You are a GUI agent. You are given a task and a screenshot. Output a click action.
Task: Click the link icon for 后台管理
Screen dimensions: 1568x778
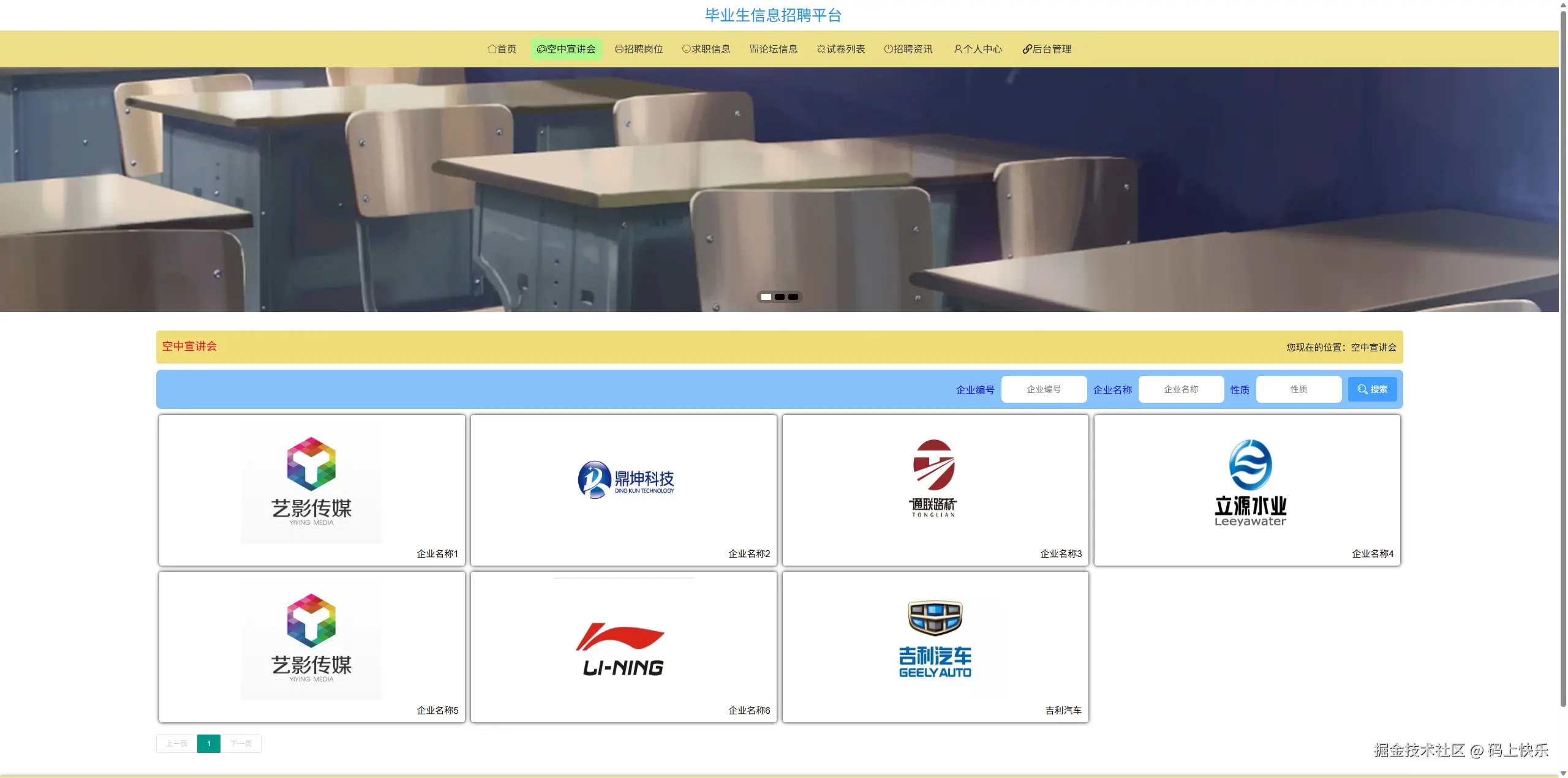click(x=1027, y=49)
